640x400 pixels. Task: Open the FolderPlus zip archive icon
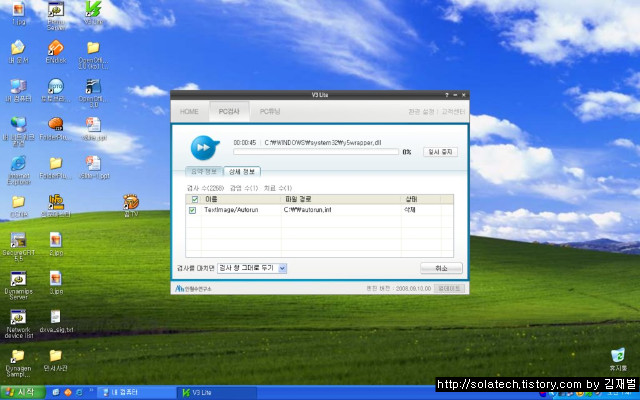click(x=56, y=129)
